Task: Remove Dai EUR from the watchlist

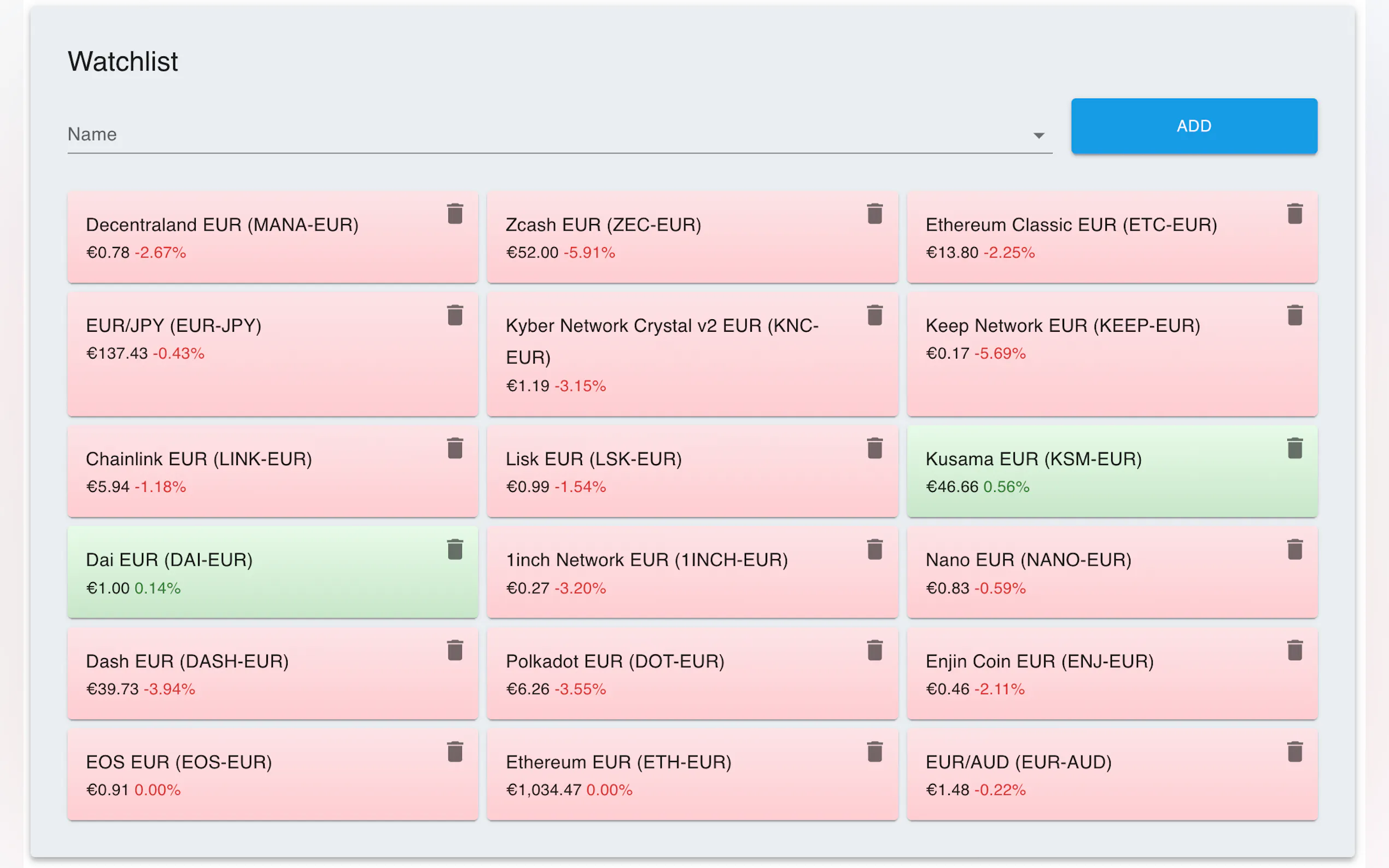Action: tap(455, 549)
